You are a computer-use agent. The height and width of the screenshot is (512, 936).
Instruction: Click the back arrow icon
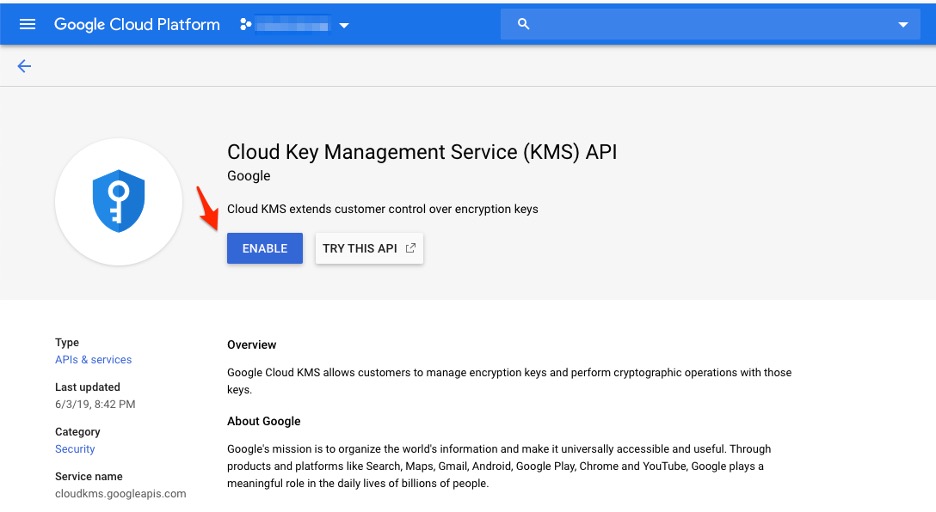[x=24, y=66]
